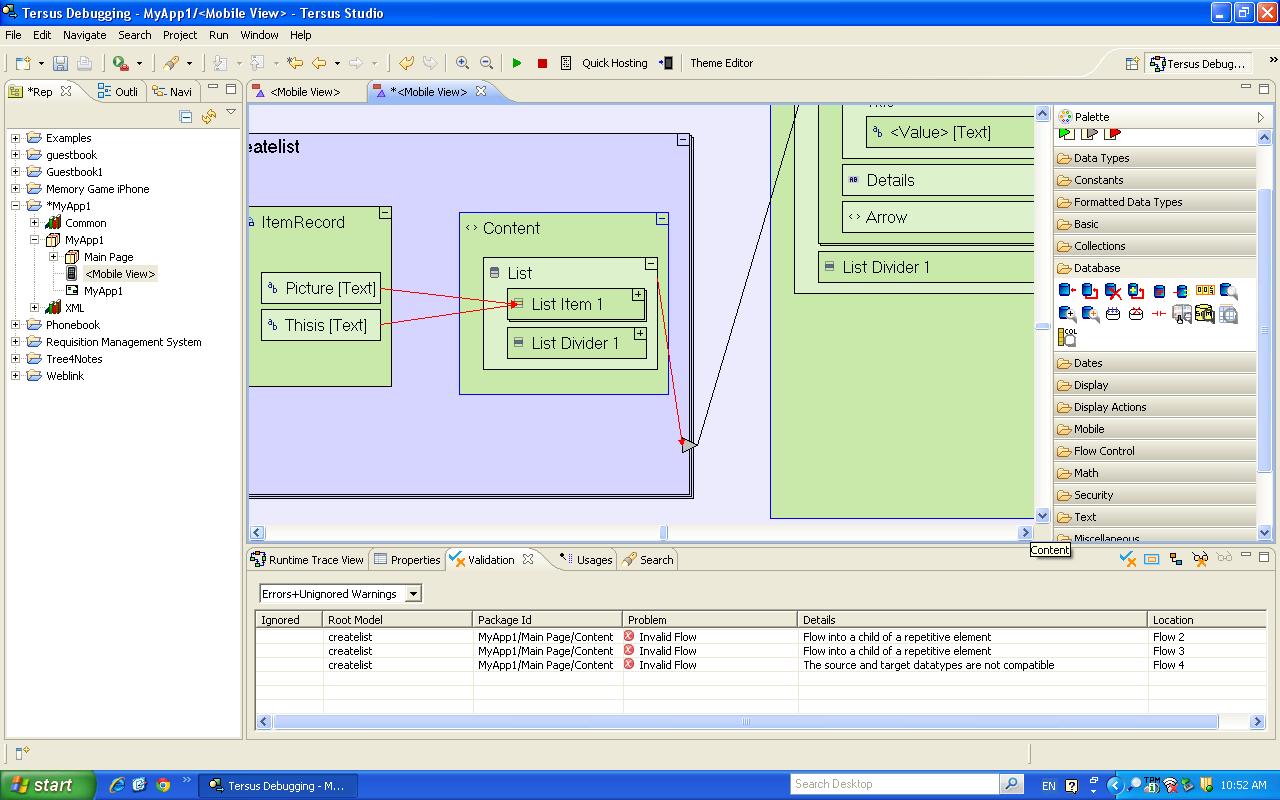Click the Zoom Out magnifier icon
The image size is (1280, 800).
coord(486,63)
